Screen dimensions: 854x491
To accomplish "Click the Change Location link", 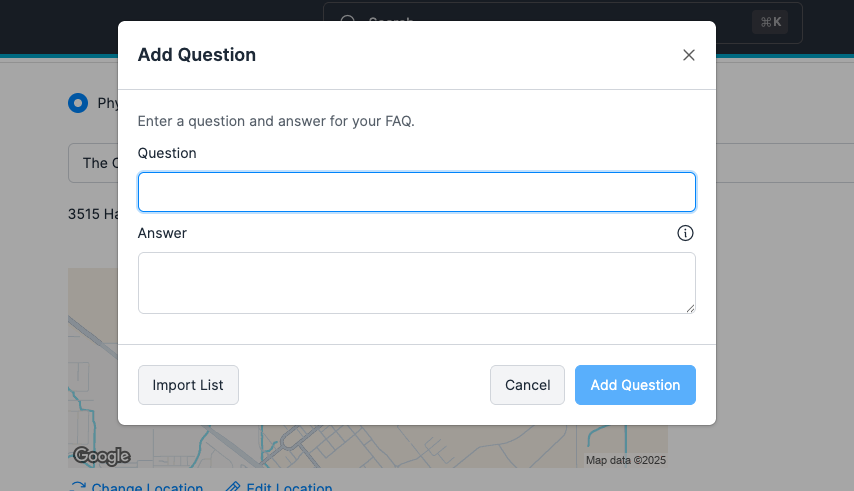I will click(x=147, y=487).
